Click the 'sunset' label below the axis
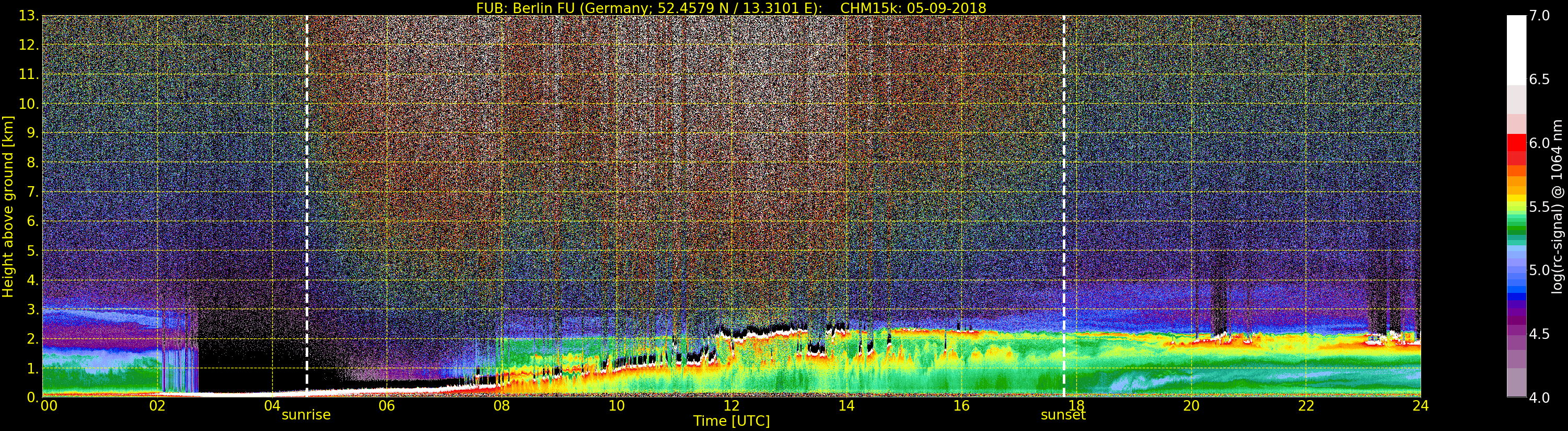Image resolution: width=1568 pixels, height=431 pixels. (1063, 415)
